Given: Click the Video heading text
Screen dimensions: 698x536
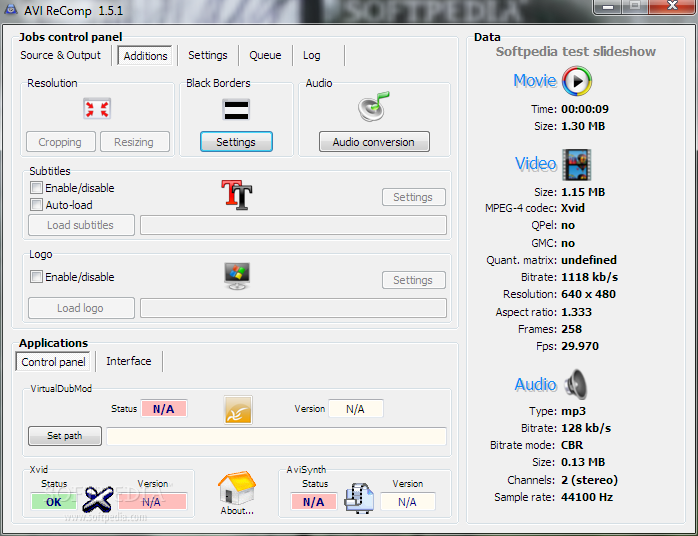Looking at the screenshot, I should (x=536, y=164).
